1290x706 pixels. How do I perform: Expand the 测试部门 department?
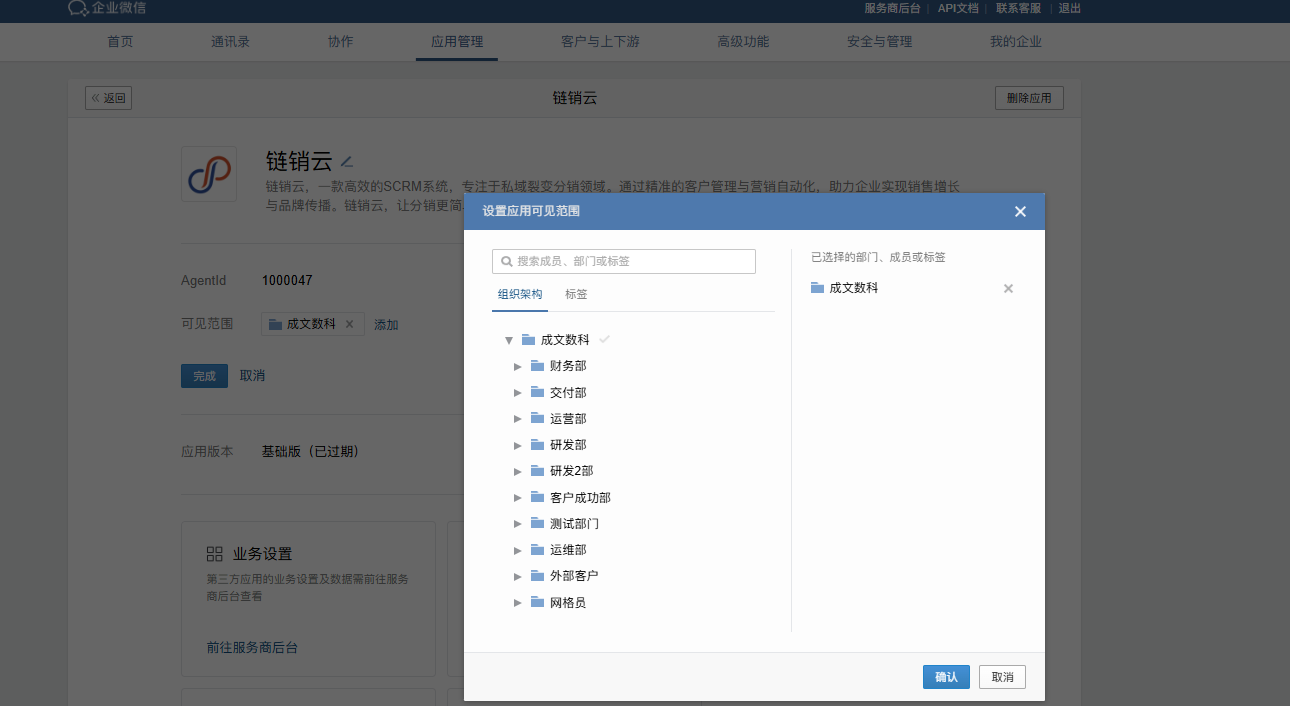click(x=518, y=523)
